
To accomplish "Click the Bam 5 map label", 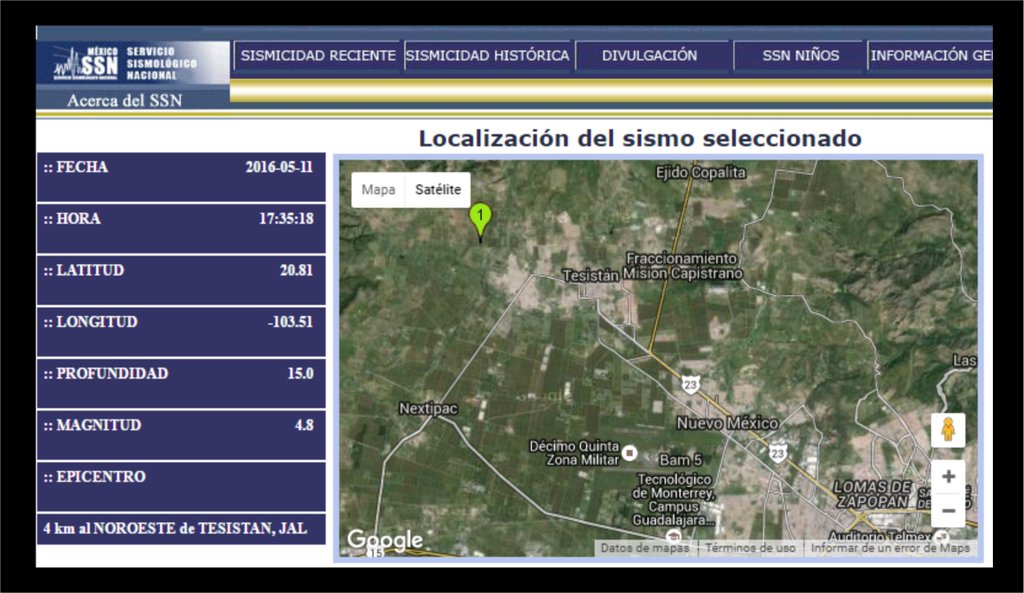I will [680, 460].
